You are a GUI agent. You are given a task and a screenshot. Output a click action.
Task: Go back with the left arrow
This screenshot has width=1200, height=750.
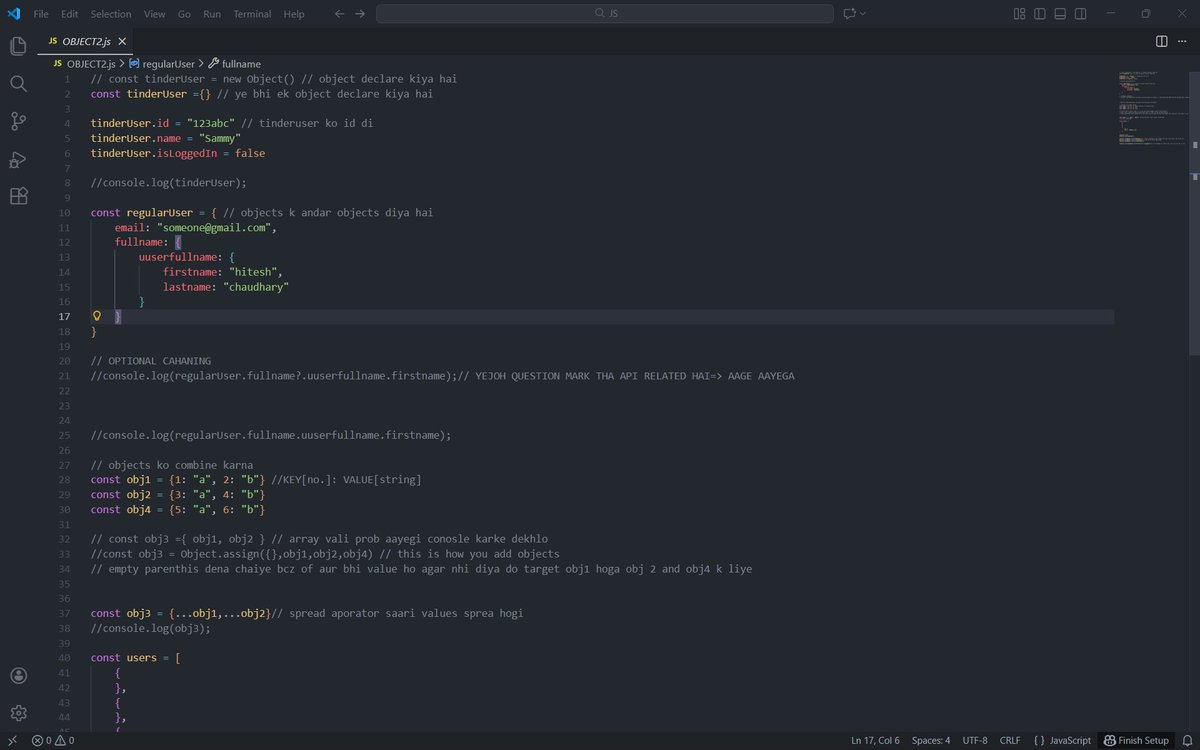pyautogui.click(x=339, y=14)
